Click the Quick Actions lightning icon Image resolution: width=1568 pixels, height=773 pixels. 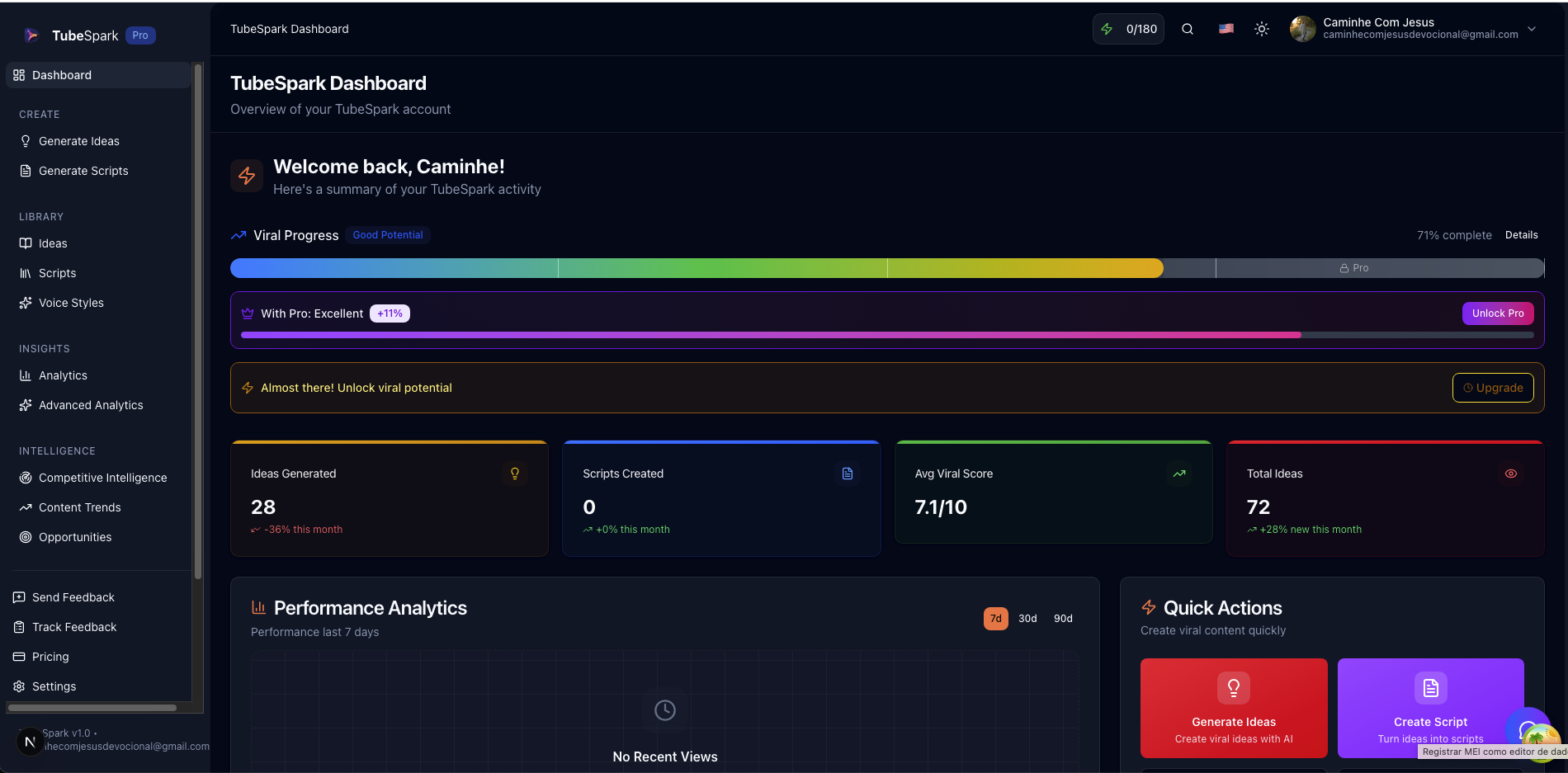[x=1149, y=607]
